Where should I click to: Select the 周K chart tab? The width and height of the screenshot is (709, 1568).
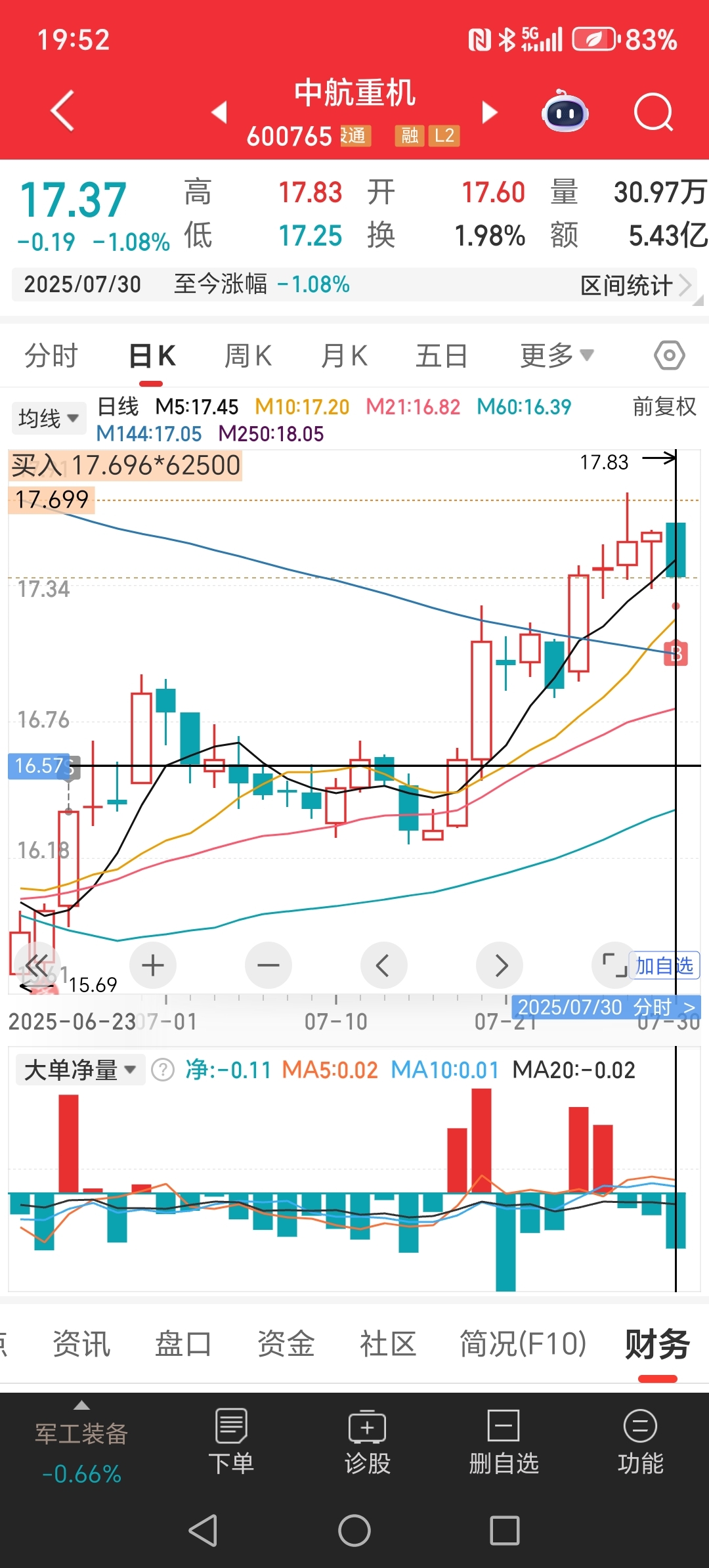click(x=248, y=356)
